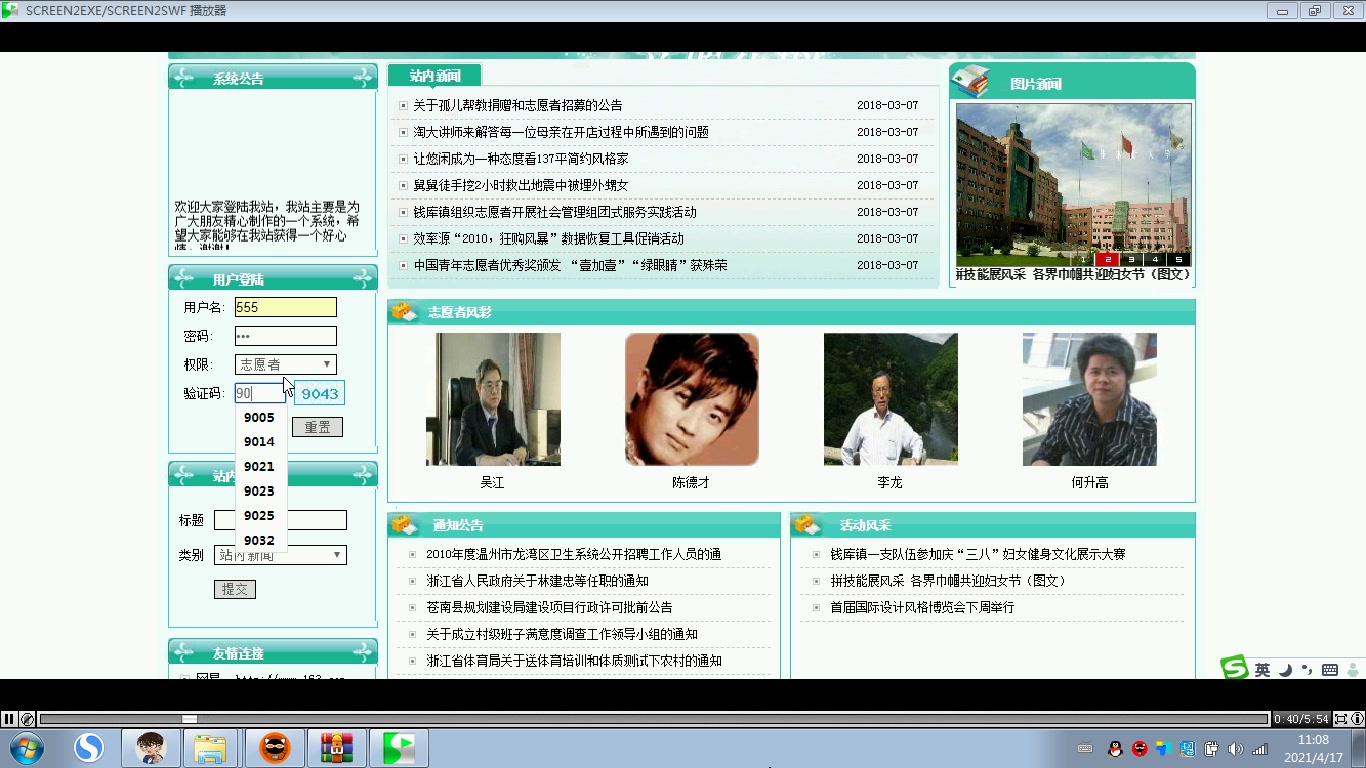Open news about 孤儿帮教捐赠和志愿者招募
The height and width of the screenshot is (768, 1366).
[518, 105]
